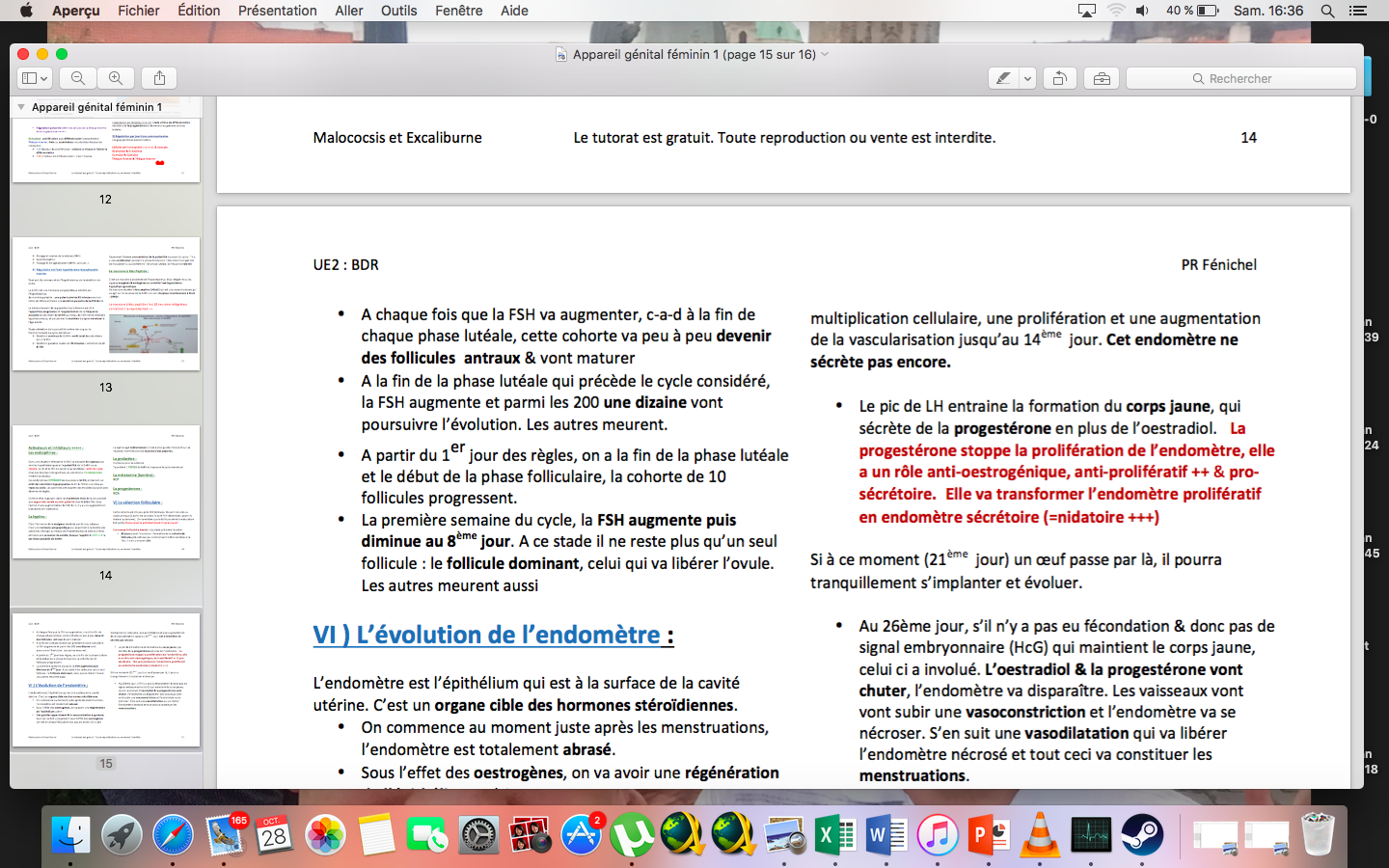Viewport: 1389px width, 868px height.
Task: Open the Présentation menu
Action: tap(277, 11)
